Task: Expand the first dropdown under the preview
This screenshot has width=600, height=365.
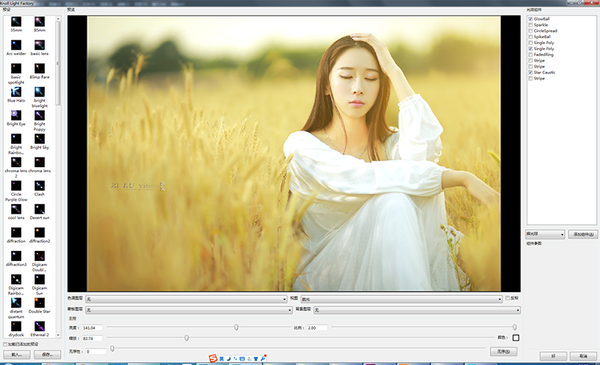Action: point(186,299)
